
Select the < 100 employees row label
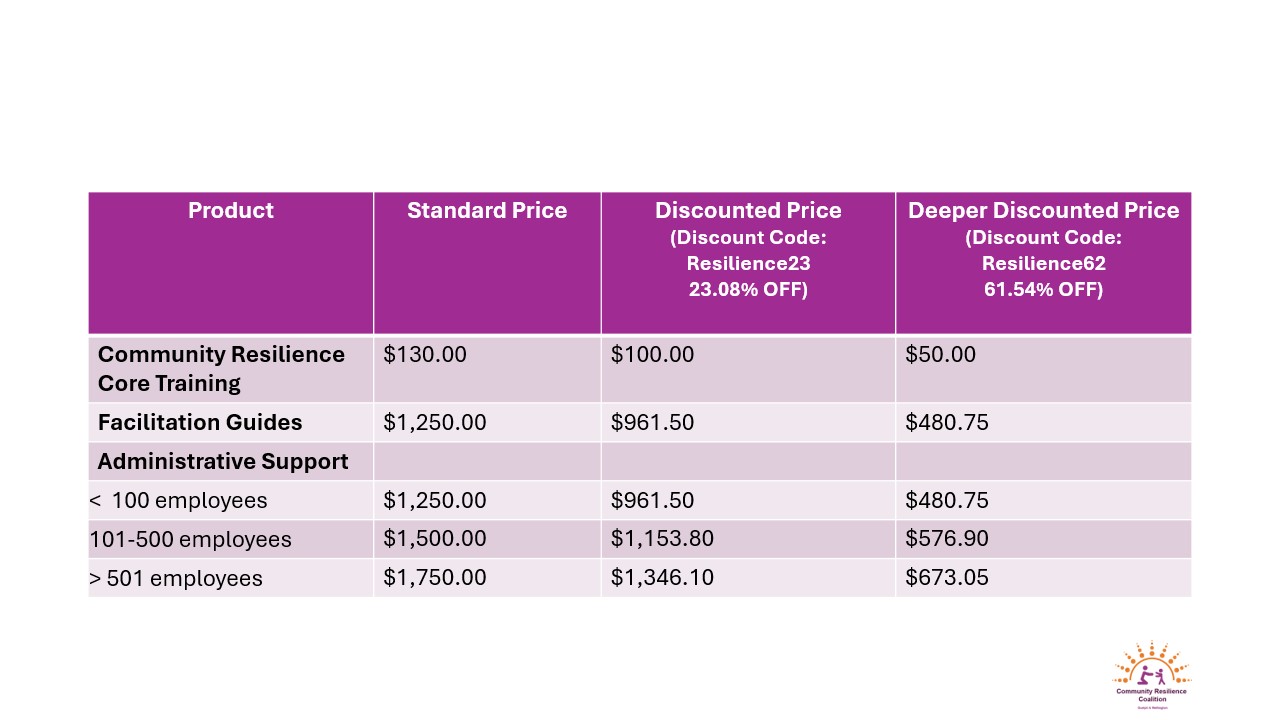231,500
